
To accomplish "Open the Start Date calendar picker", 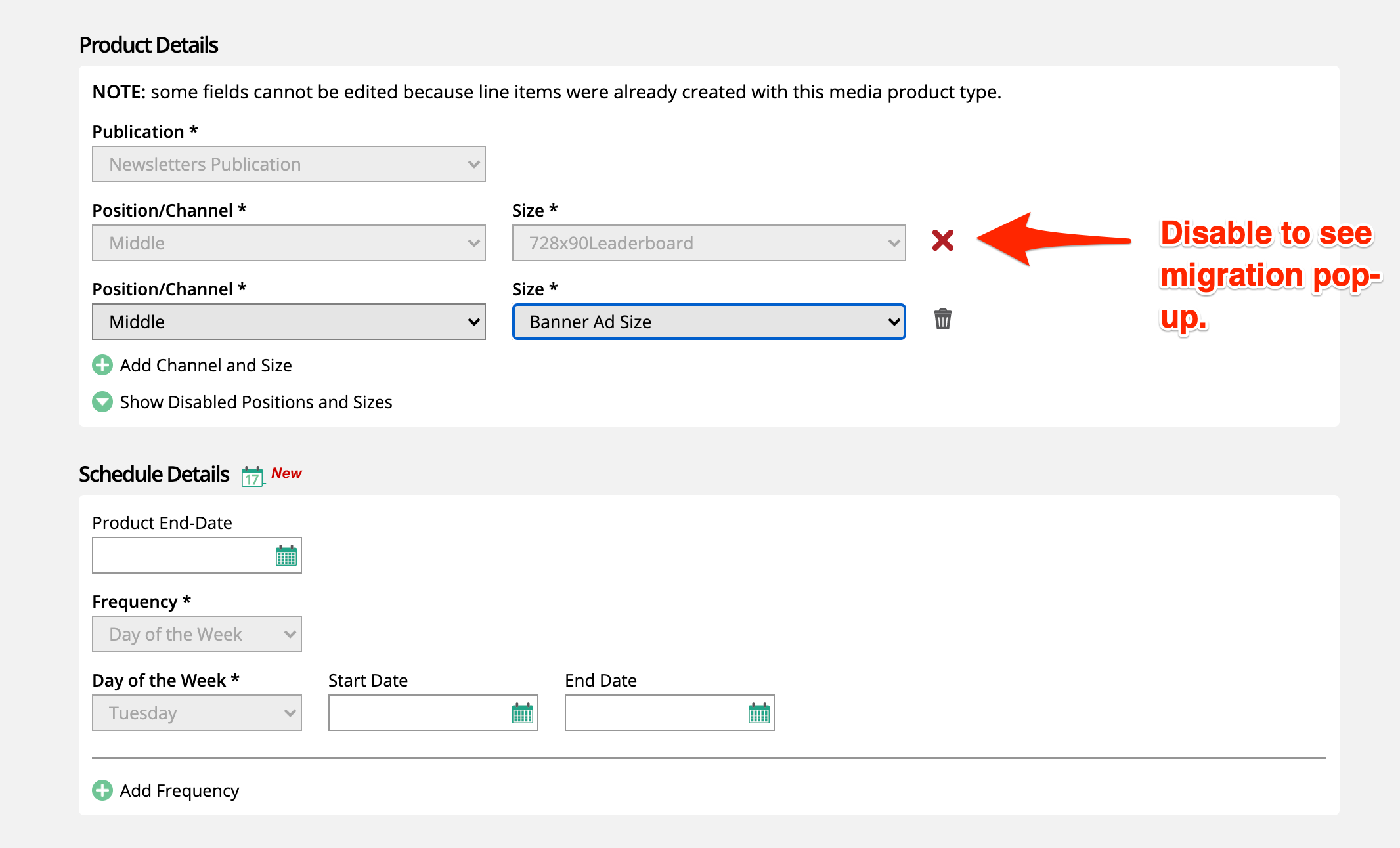I will point(522,713).
